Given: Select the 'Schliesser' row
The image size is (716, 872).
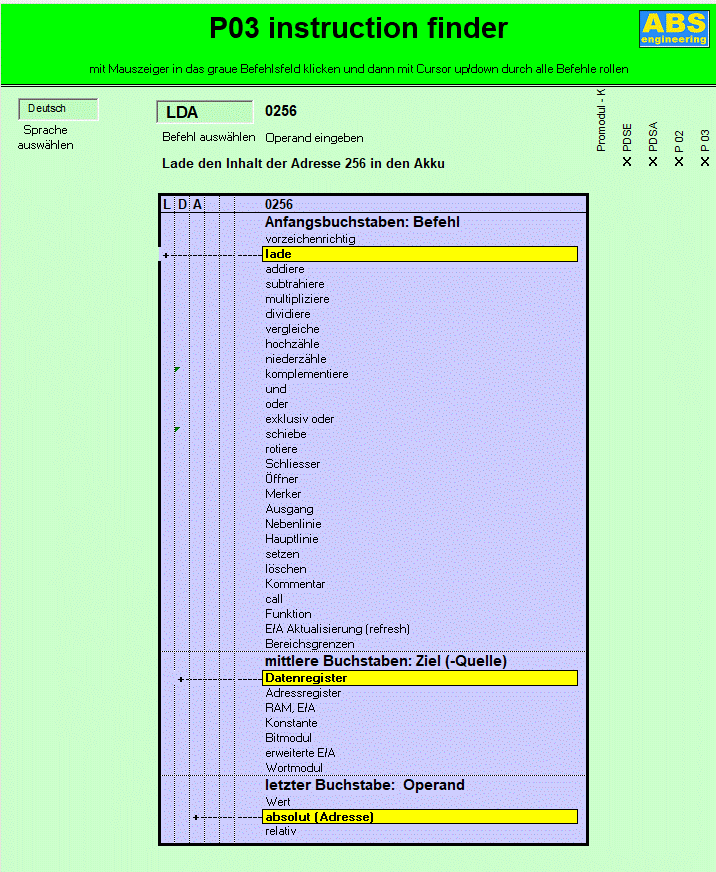Looking at the screenshot, I should [293, 464].
